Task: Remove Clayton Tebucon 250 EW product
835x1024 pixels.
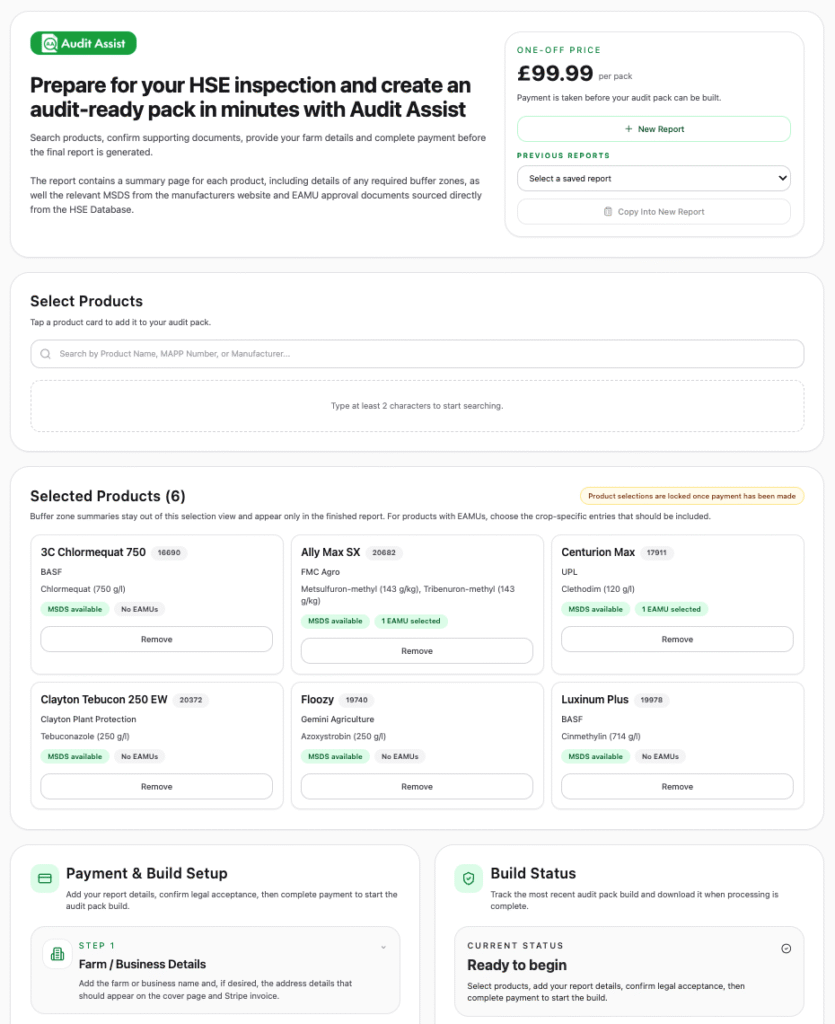Action: pos(156,786)
